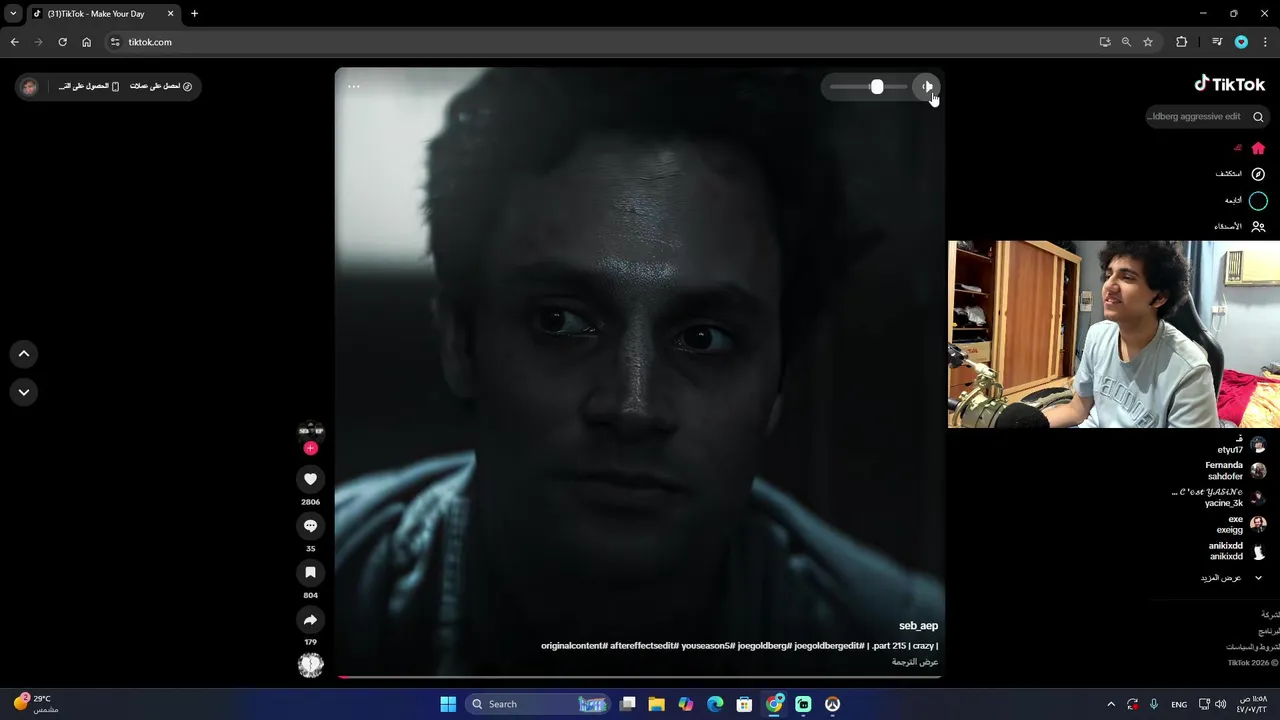Open the weather widget showing 29°C
Screen dimensions: 1280x720
click(35, 704)
